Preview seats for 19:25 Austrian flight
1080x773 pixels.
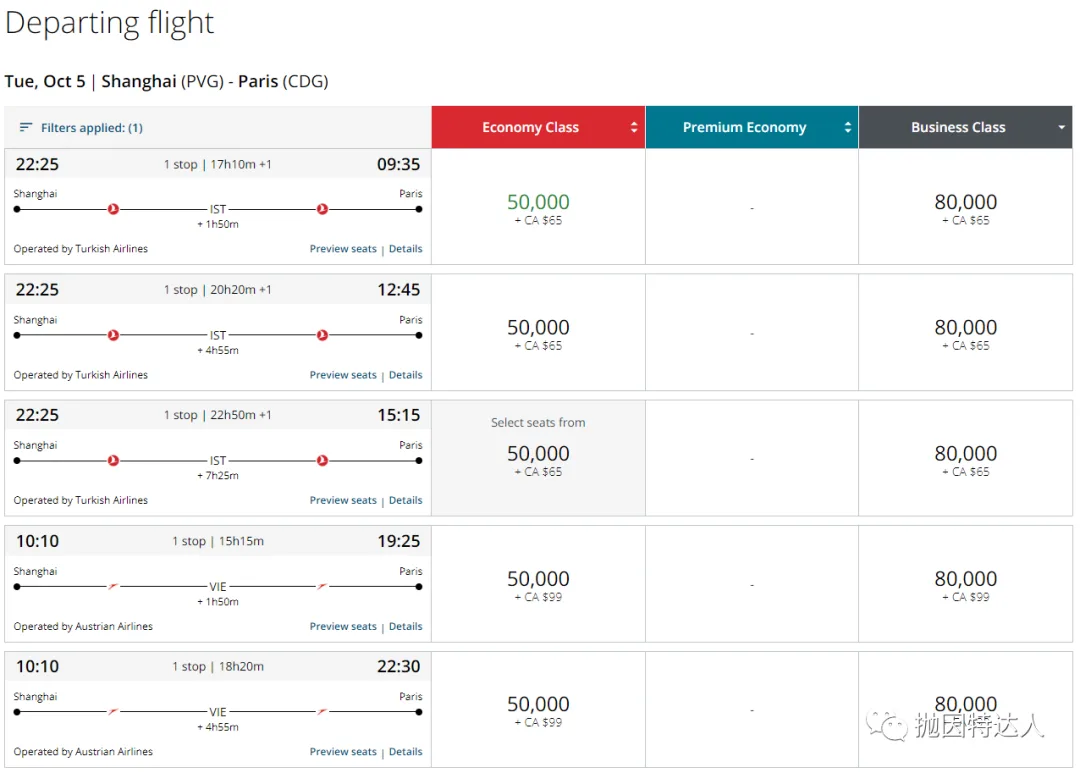[343, 626]
